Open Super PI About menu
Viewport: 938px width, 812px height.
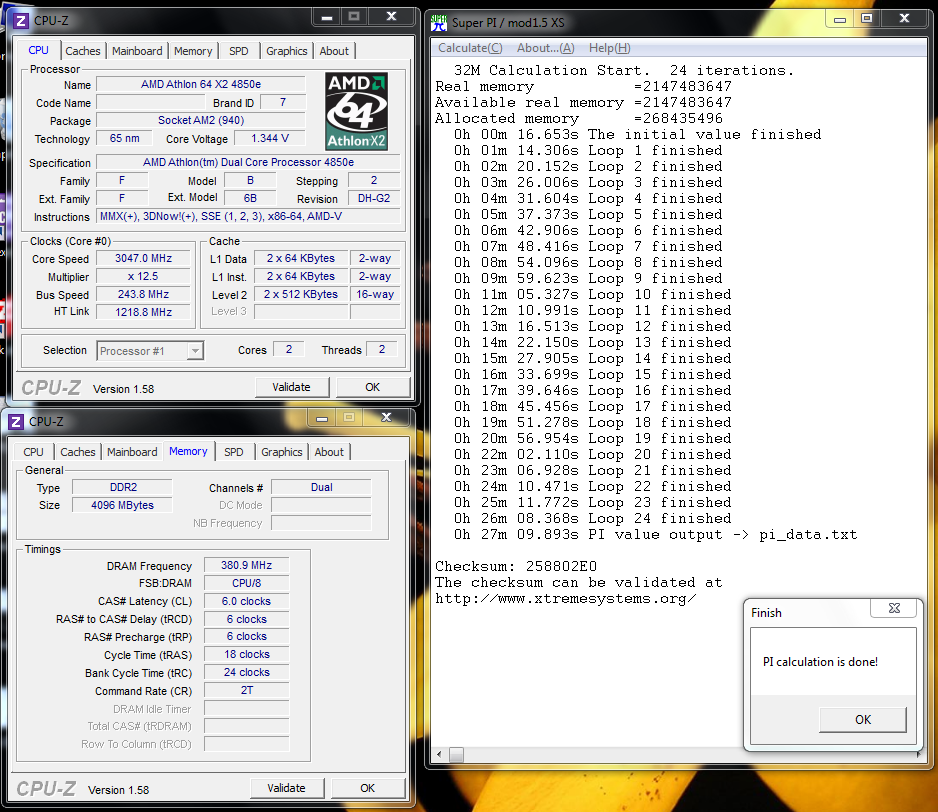point(546,48)
